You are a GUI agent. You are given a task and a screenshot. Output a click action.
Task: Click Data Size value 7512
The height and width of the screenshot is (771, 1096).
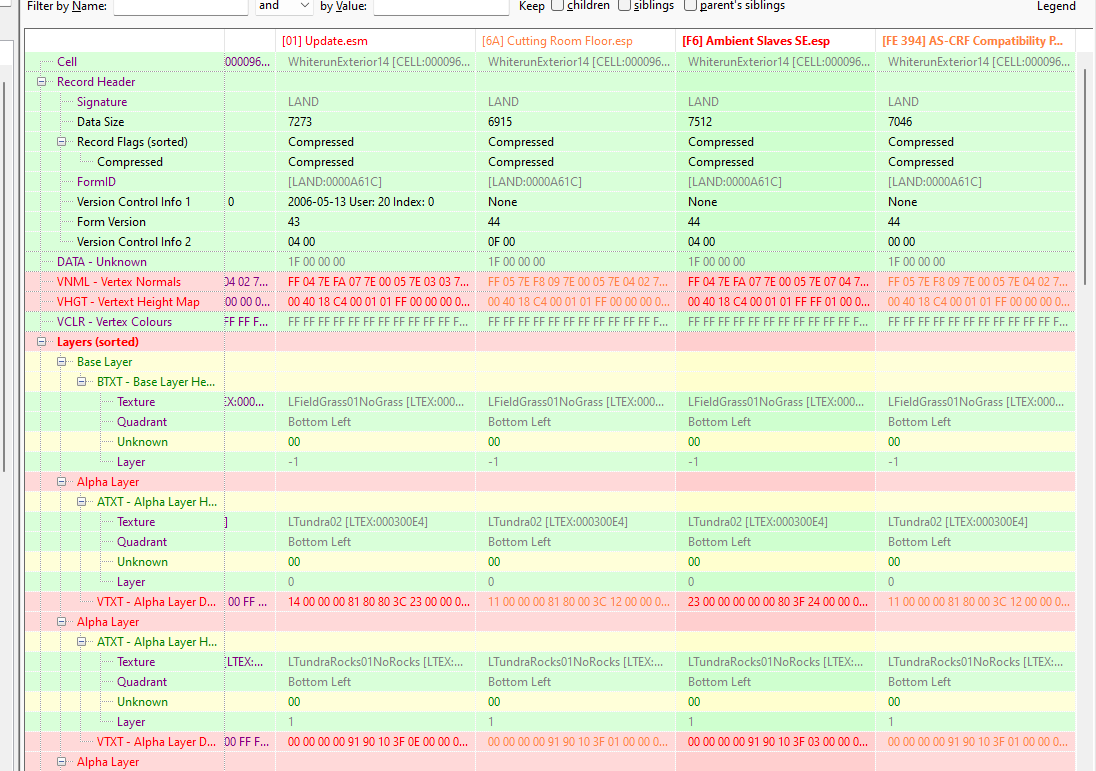(x=700, y=122)
